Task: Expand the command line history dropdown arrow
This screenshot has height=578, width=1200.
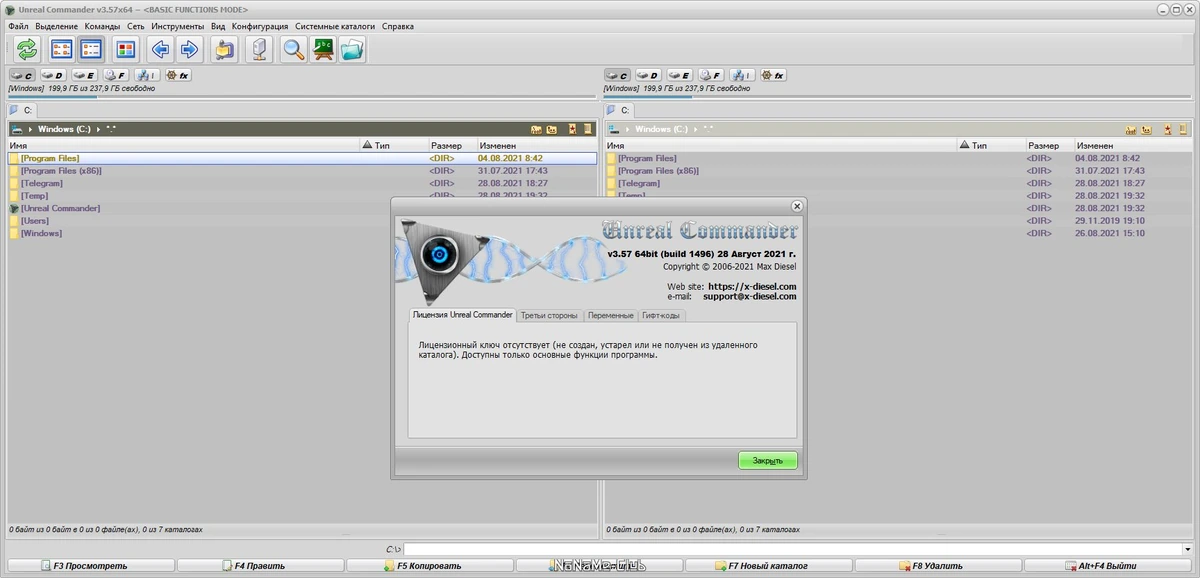Action: click(1187, 549)
